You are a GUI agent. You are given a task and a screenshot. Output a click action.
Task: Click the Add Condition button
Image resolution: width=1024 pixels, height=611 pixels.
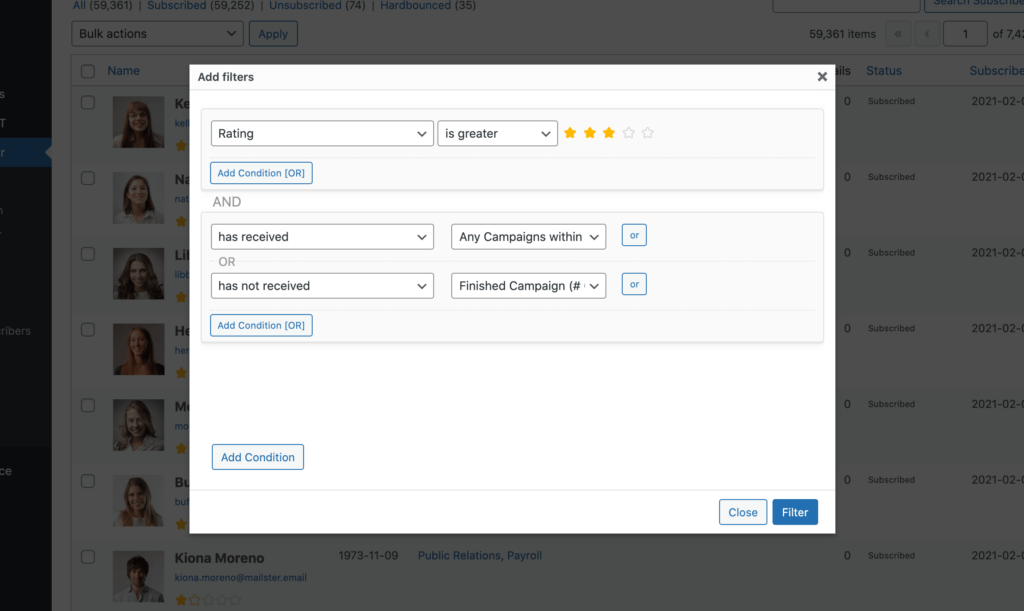pos(257,457)
